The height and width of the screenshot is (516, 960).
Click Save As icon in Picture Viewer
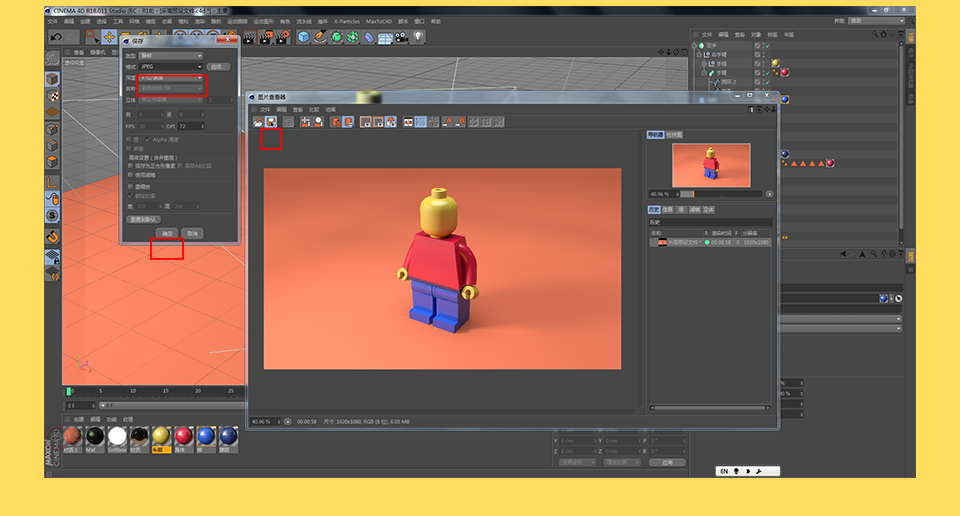(x=271, y=122)
